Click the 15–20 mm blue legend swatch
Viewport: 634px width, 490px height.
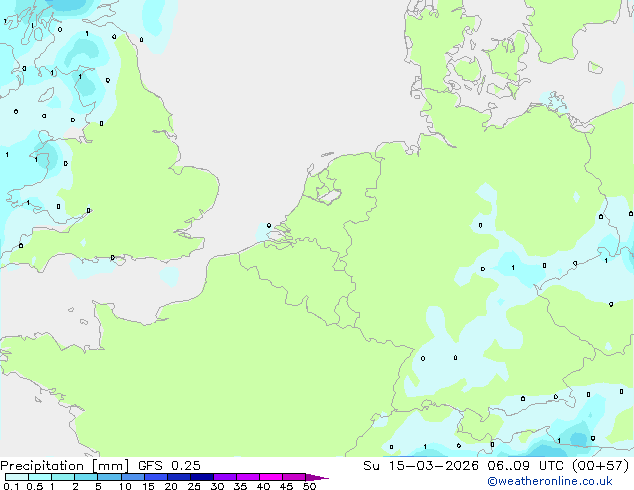(155, 477)
